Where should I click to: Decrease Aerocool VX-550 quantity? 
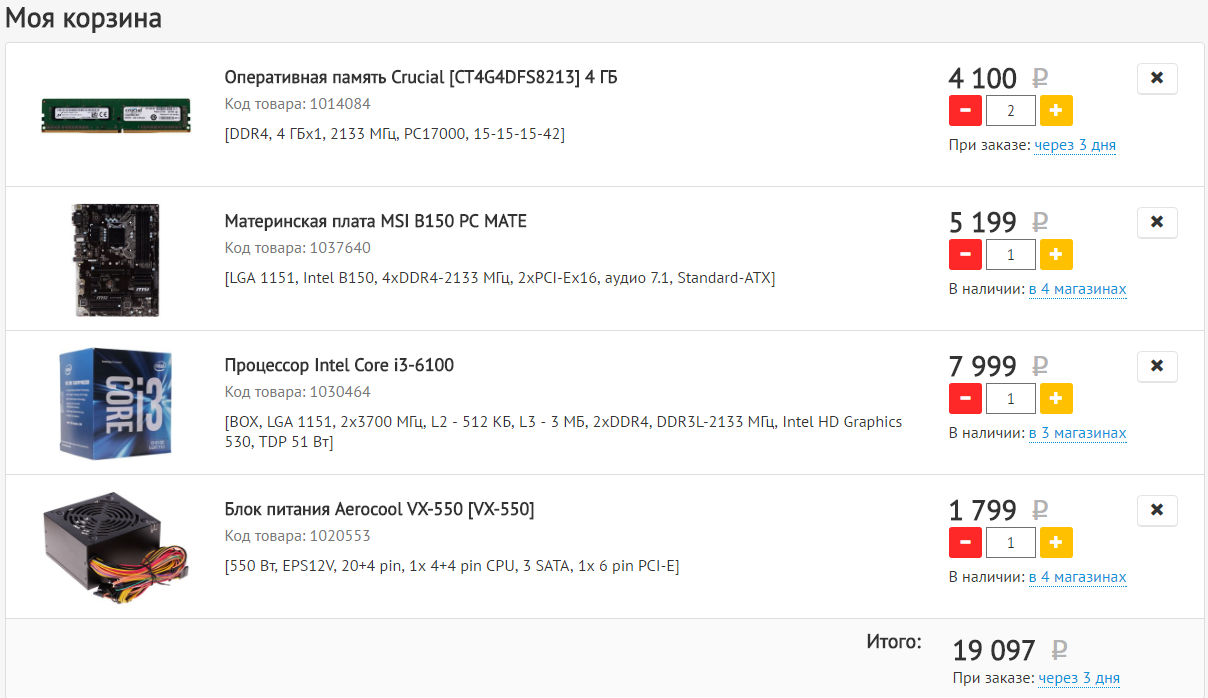coord(964,543)
